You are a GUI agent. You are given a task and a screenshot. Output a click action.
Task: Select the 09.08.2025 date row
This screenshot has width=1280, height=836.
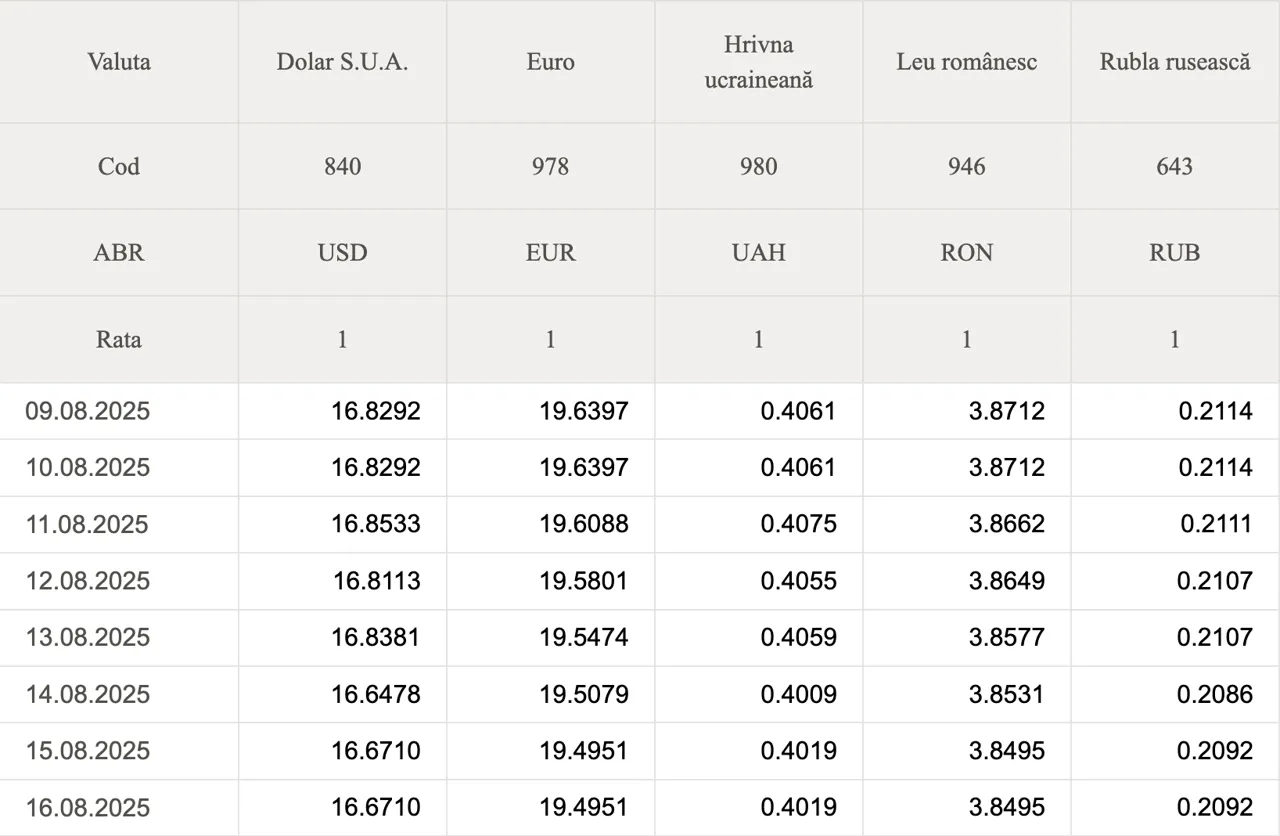pyautogui.click(x=88, y=411)
